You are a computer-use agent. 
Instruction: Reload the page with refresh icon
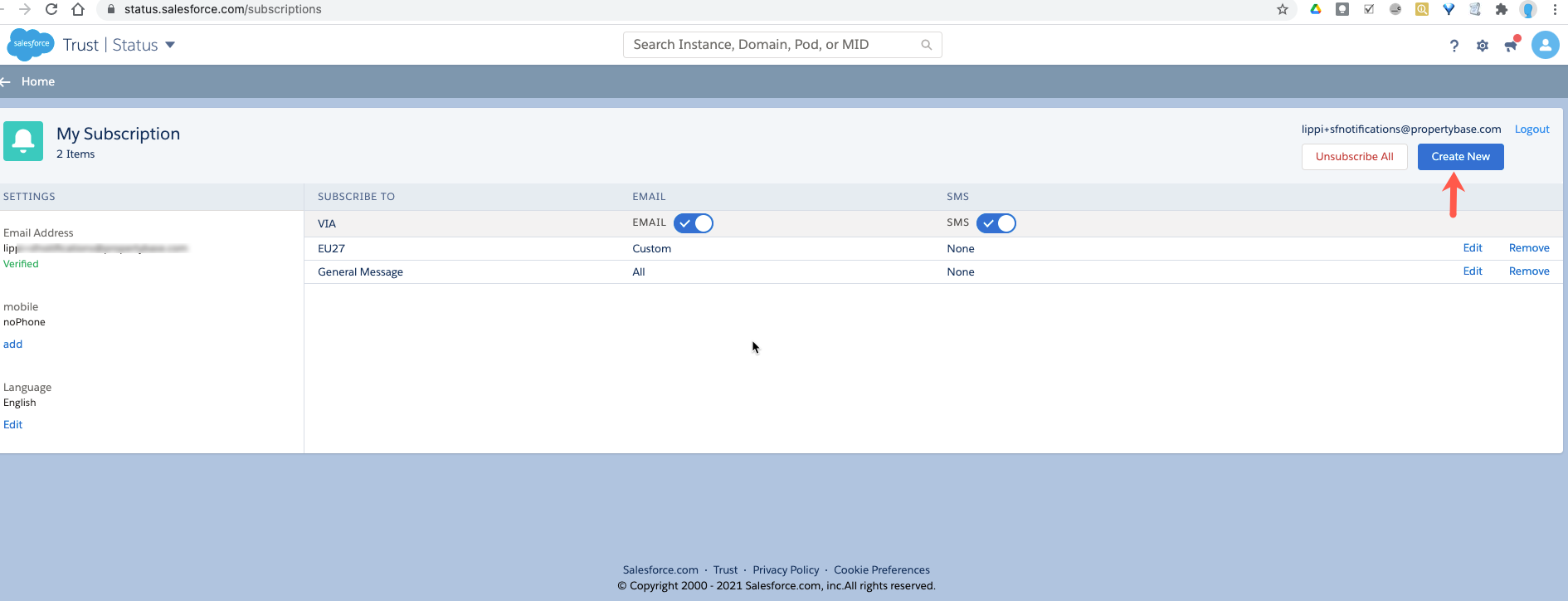[x=51, y=9]
